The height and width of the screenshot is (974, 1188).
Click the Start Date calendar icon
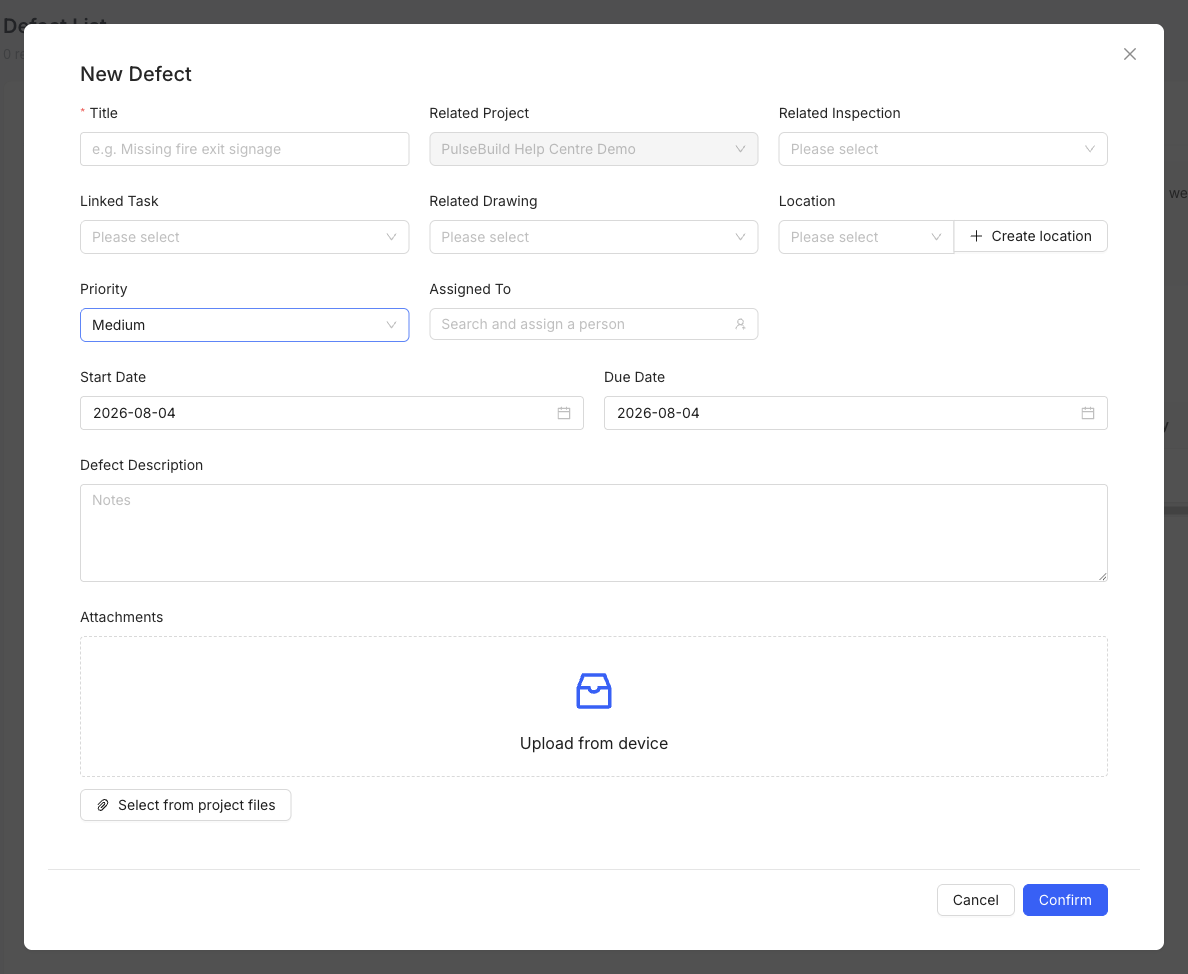pos(564,413)
